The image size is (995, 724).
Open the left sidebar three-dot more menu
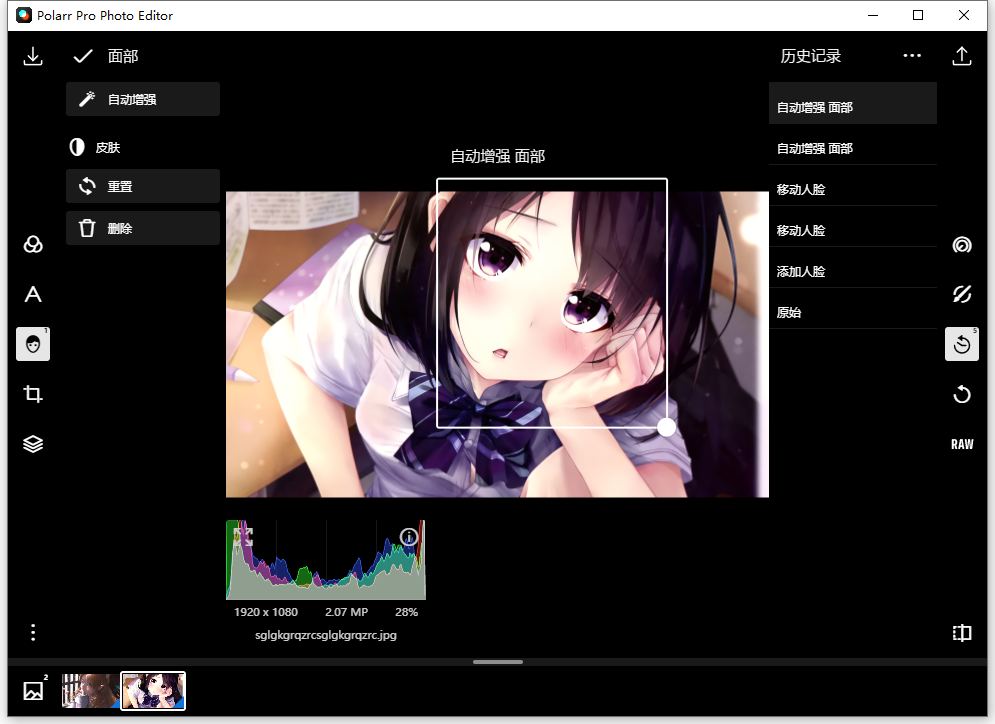(33, 632)
